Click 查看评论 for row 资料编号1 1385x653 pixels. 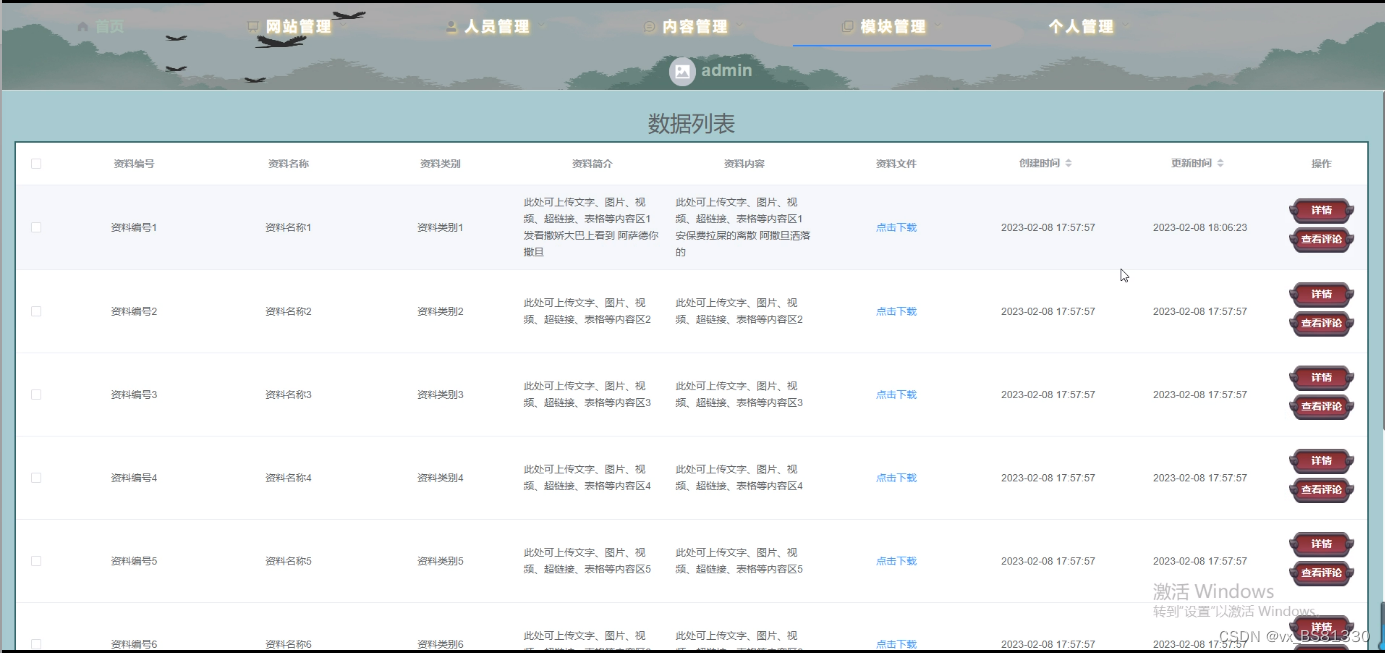coord(1321,239)
